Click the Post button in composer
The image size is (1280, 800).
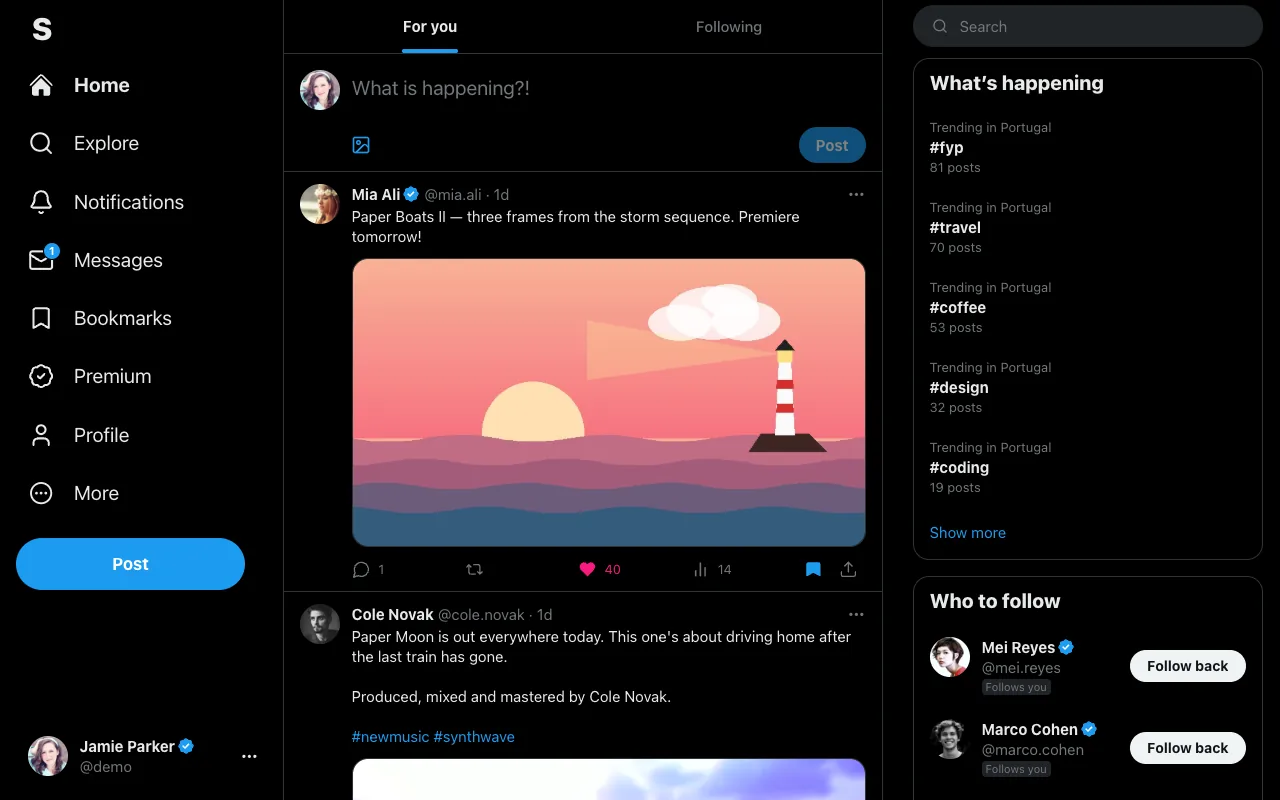coord(832,146)
